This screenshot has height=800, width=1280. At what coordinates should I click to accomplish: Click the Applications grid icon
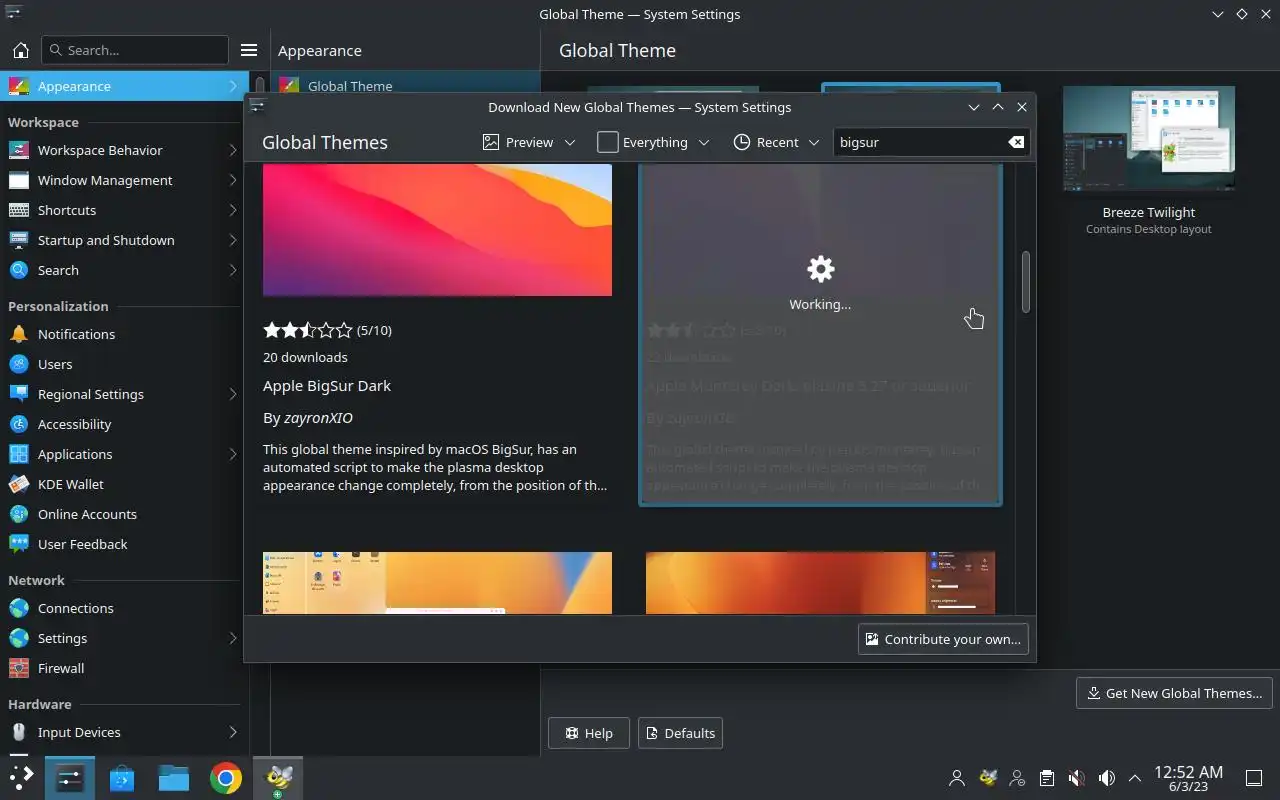(x=19, y=454)
